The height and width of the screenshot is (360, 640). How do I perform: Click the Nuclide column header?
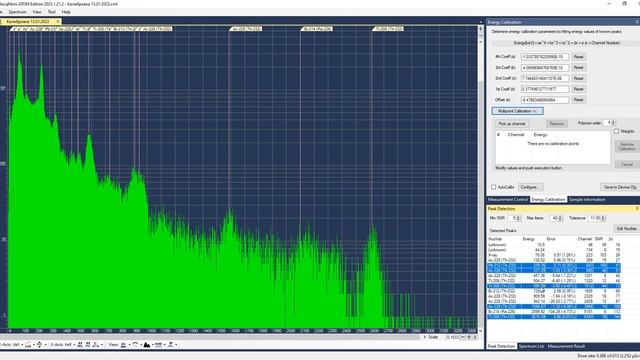[x=495, y=239]
